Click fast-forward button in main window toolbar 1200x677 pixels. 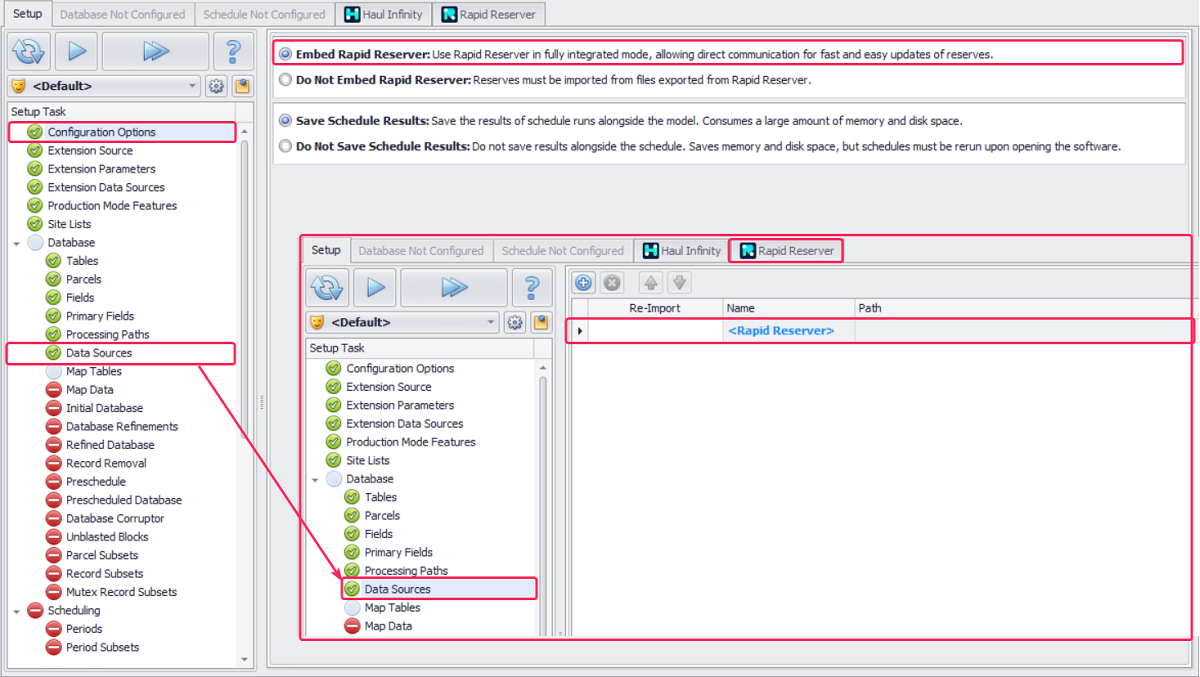pos(155,51)
